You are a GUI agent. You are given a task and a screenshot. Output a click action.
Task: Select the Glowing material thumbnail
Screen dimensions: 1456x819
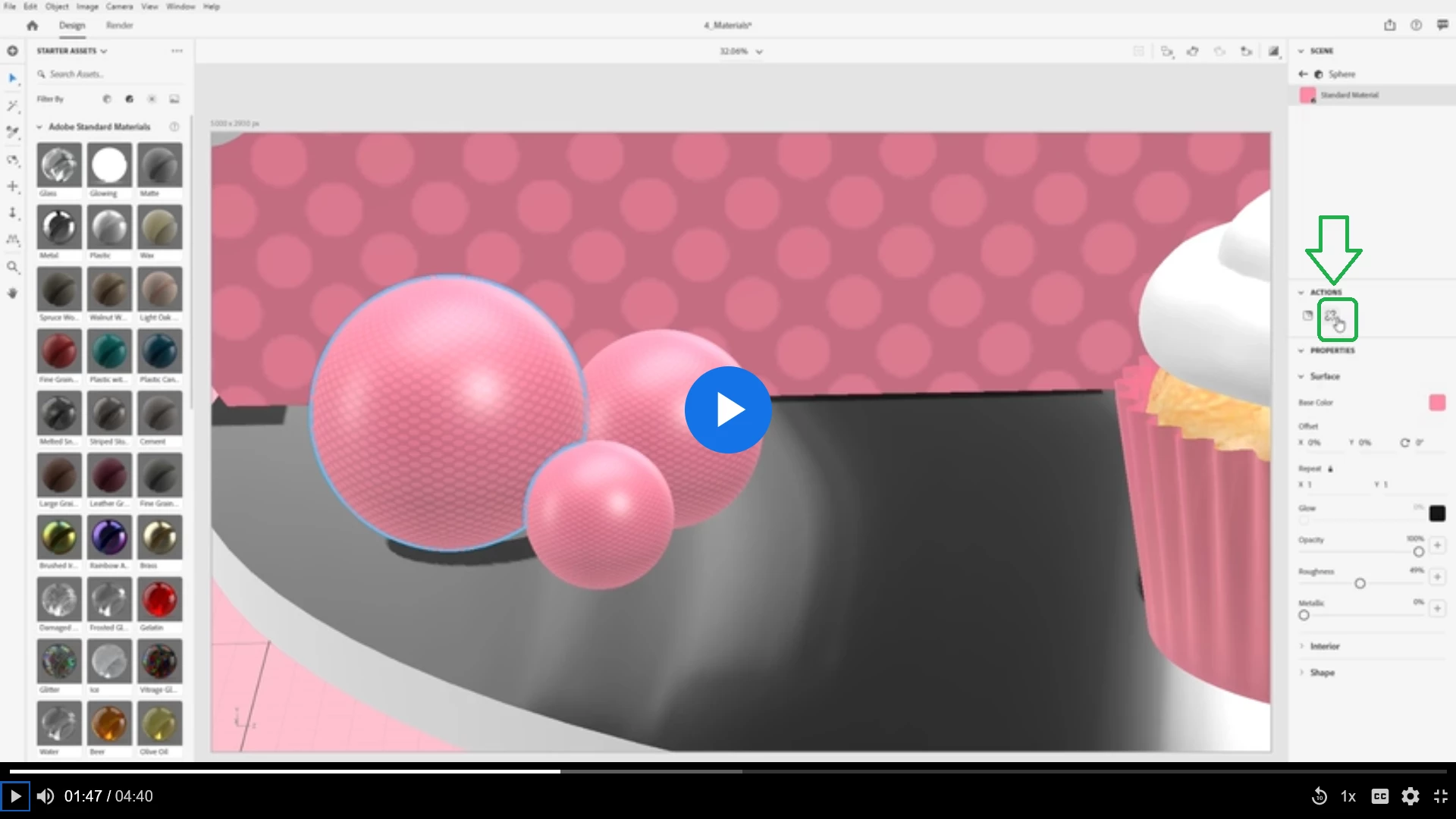click(x=109, y=165)
